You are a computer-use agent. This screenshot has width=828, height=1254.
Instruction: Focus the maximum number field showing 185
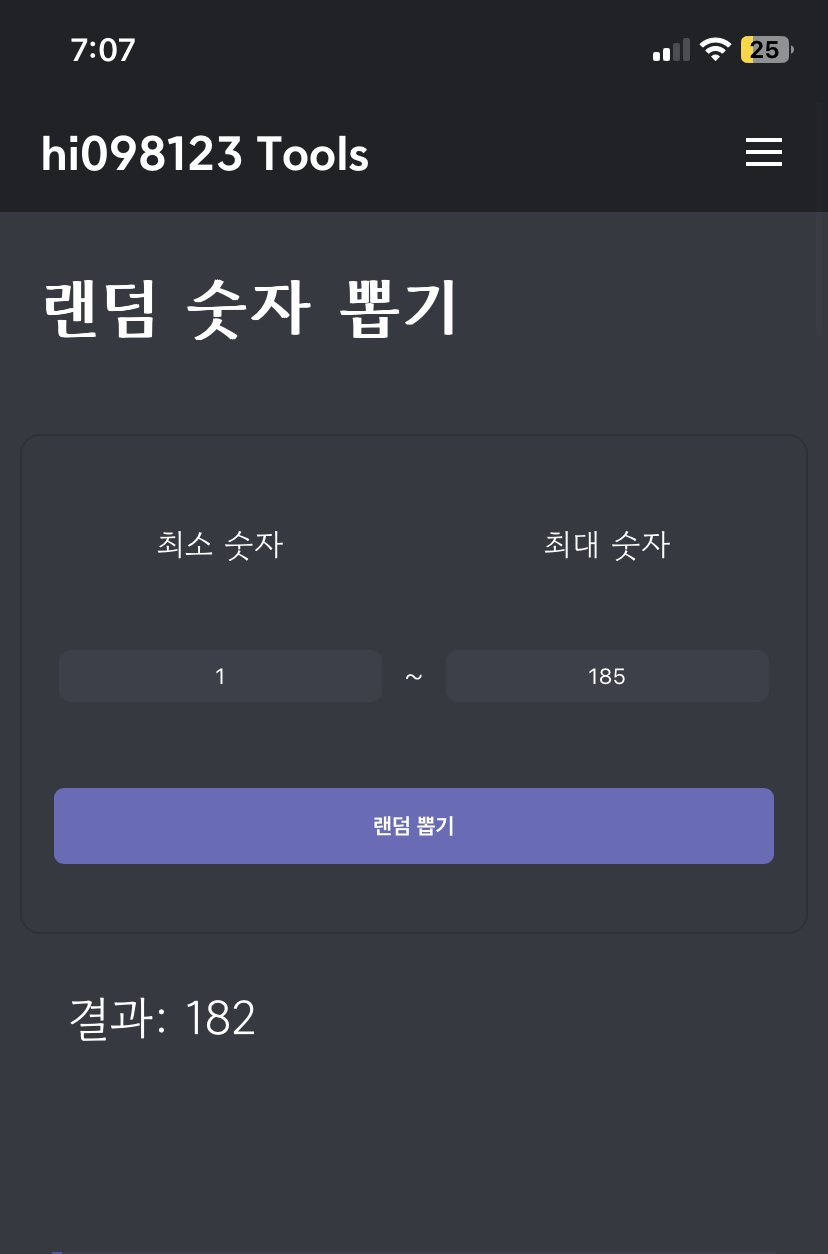tap(607, 677)
